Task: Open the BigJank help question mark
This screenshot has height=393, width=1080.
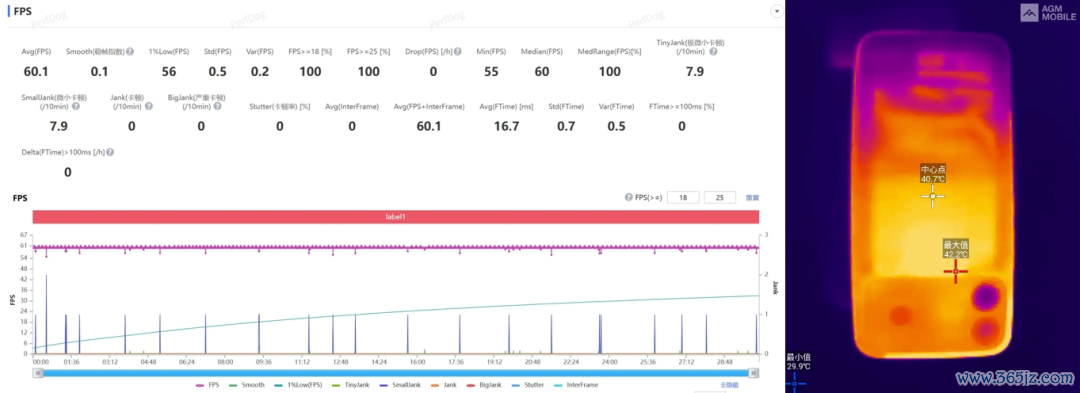Action: [x=218, y=107]
